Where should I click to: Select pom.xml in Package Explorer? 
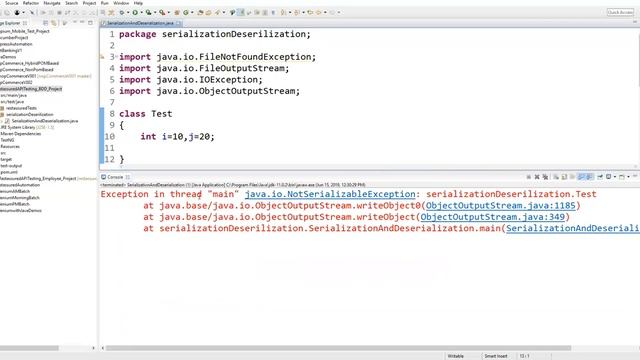coord(9,172)
